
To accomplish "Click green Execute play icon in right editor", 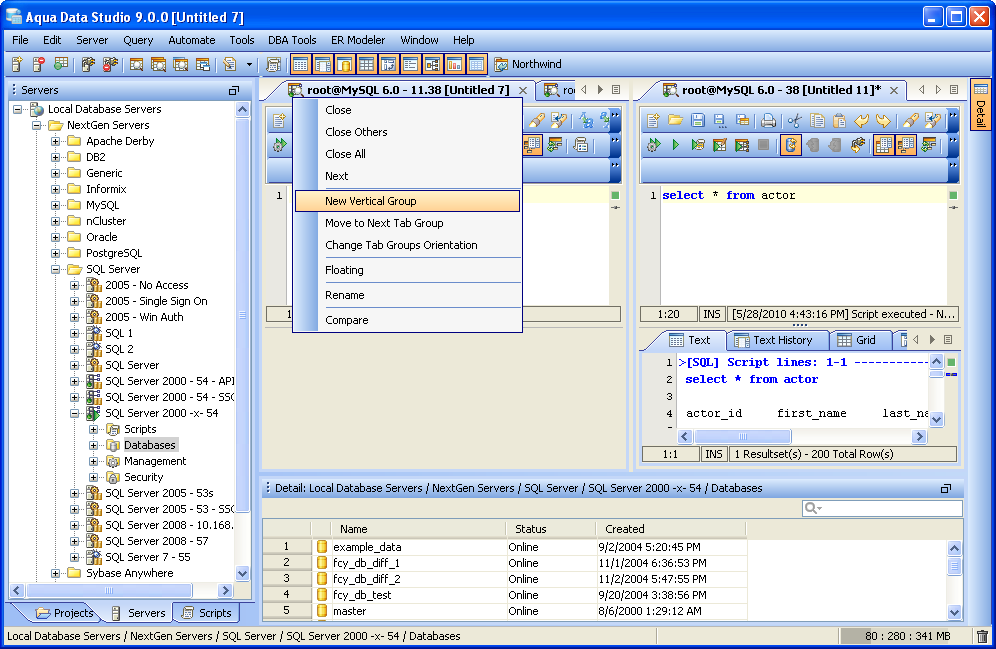I will click(675, 145).
